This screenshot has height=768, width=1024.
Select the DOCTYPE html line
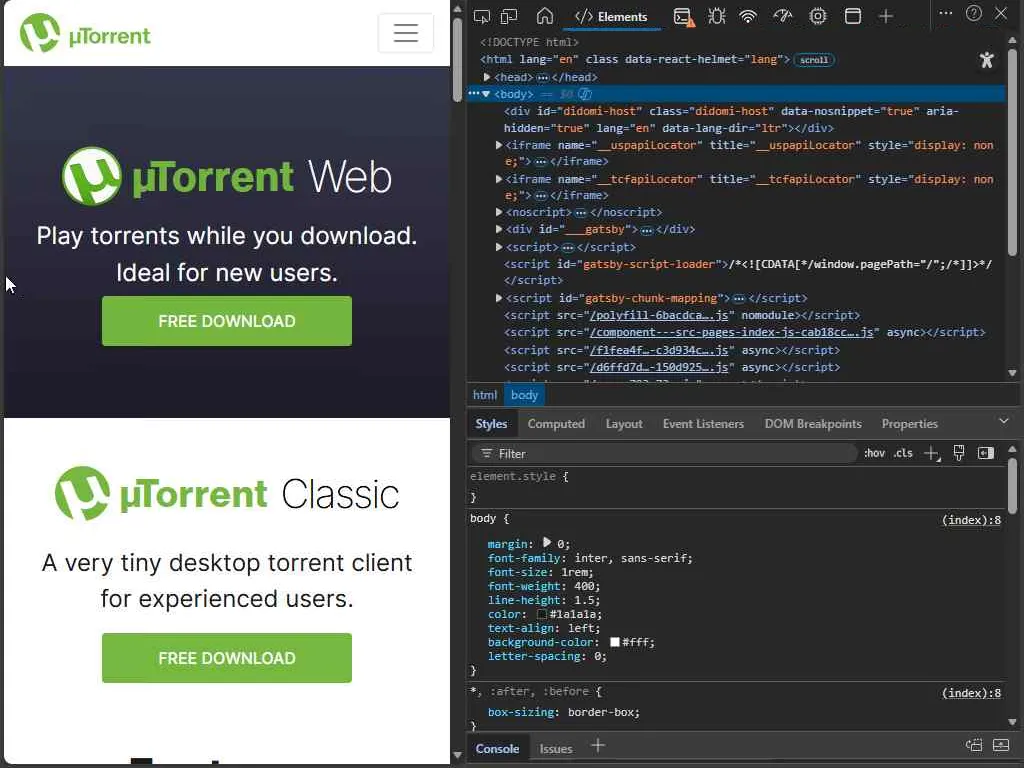tap(529, 42)
